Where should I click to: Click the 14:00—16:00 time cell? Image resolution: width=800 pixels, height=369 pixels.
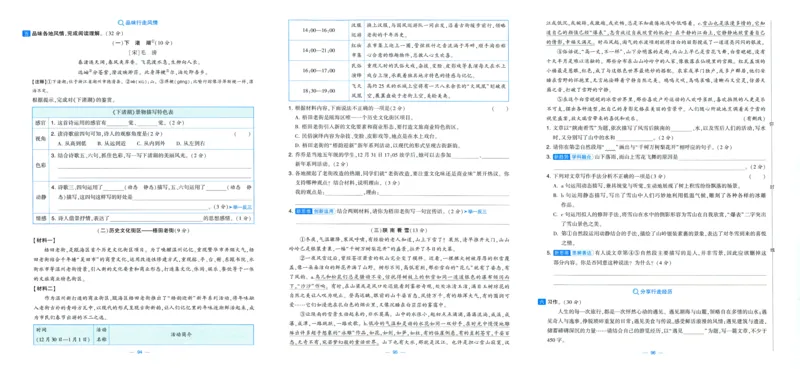tap(318, 31)
